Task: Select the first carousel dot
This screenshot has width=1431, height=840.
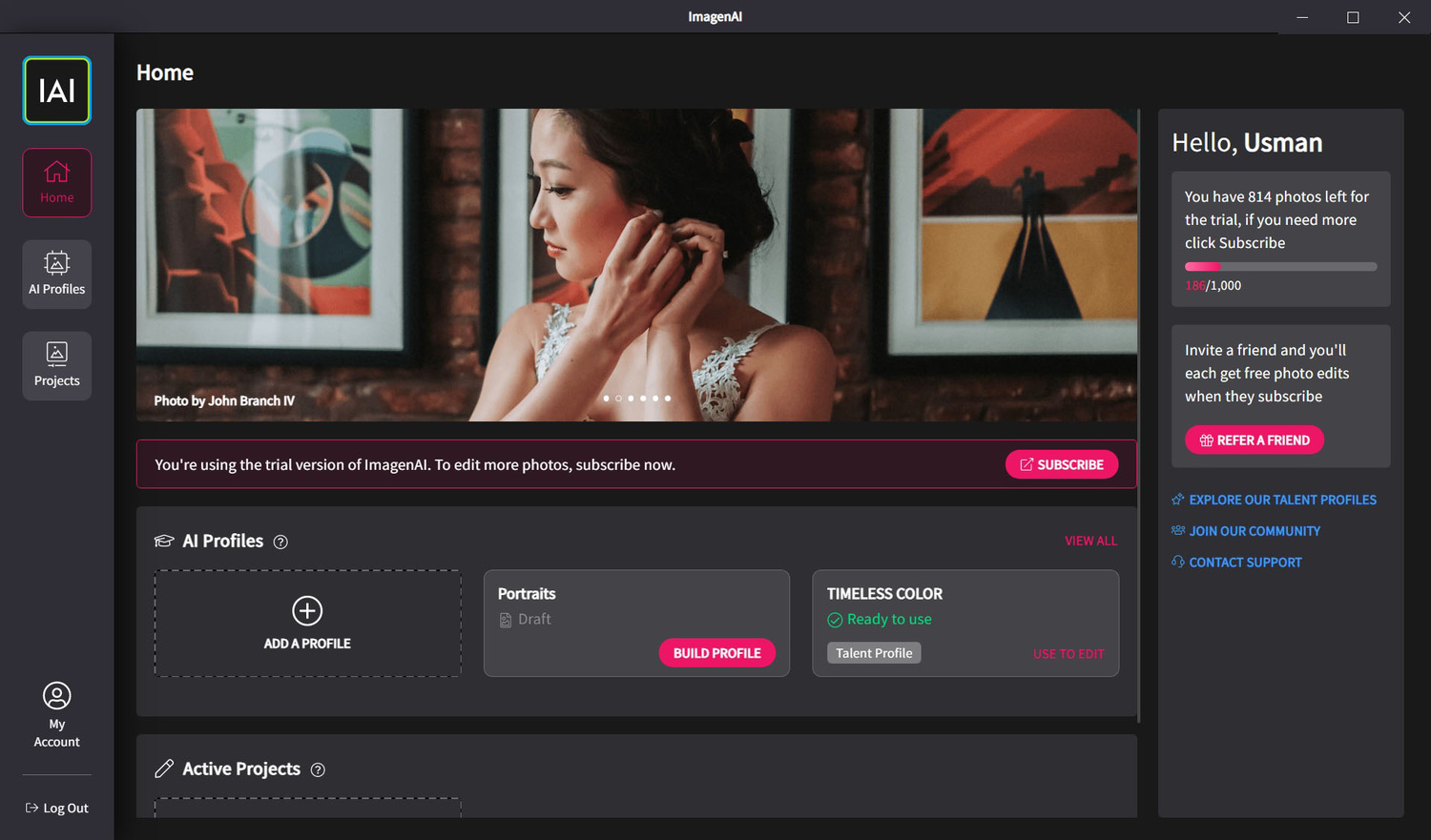Action: (x=607, y=398)
